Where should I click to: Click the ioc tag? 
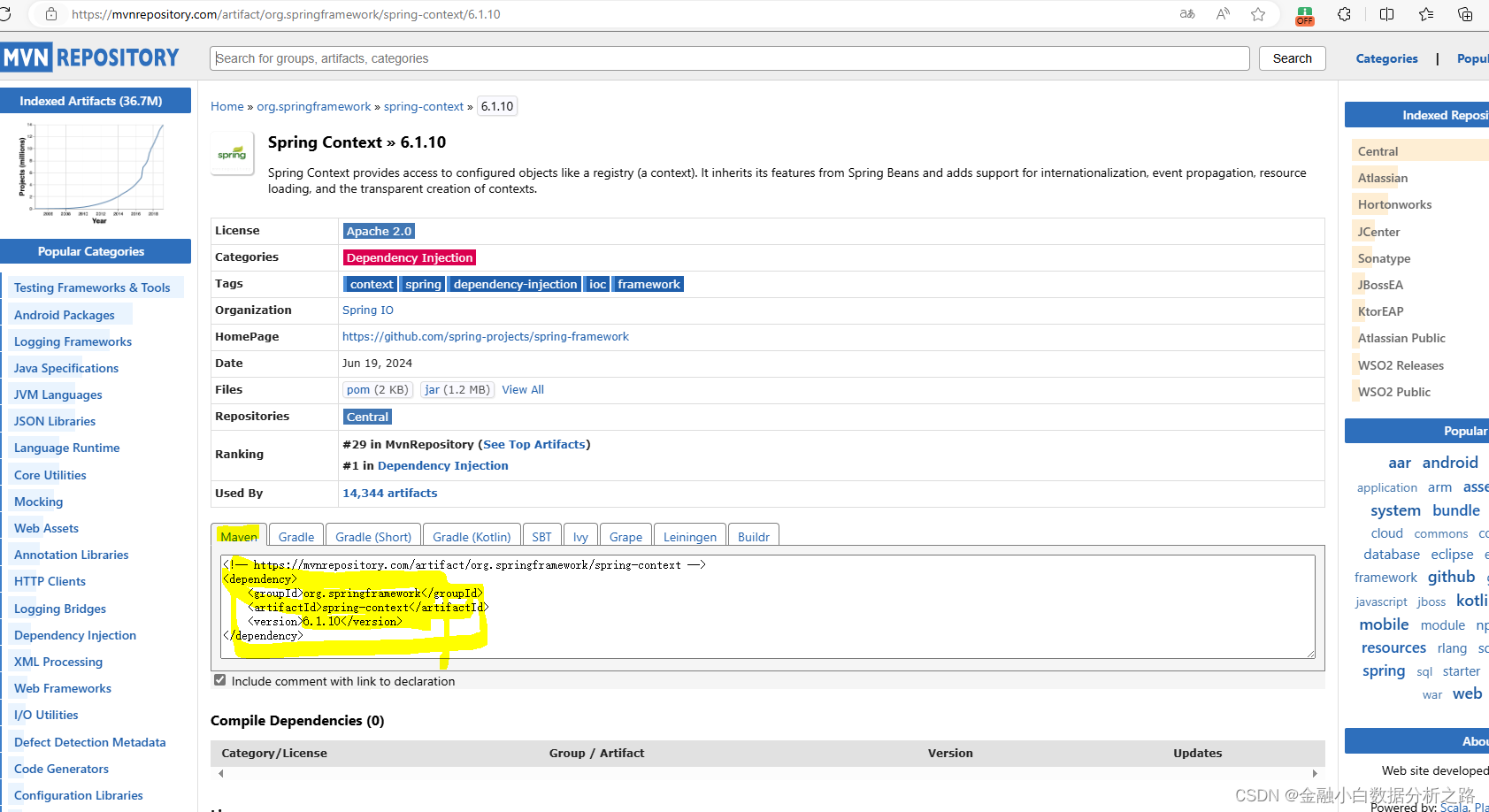pyautogui.click(x=598, y=284)
